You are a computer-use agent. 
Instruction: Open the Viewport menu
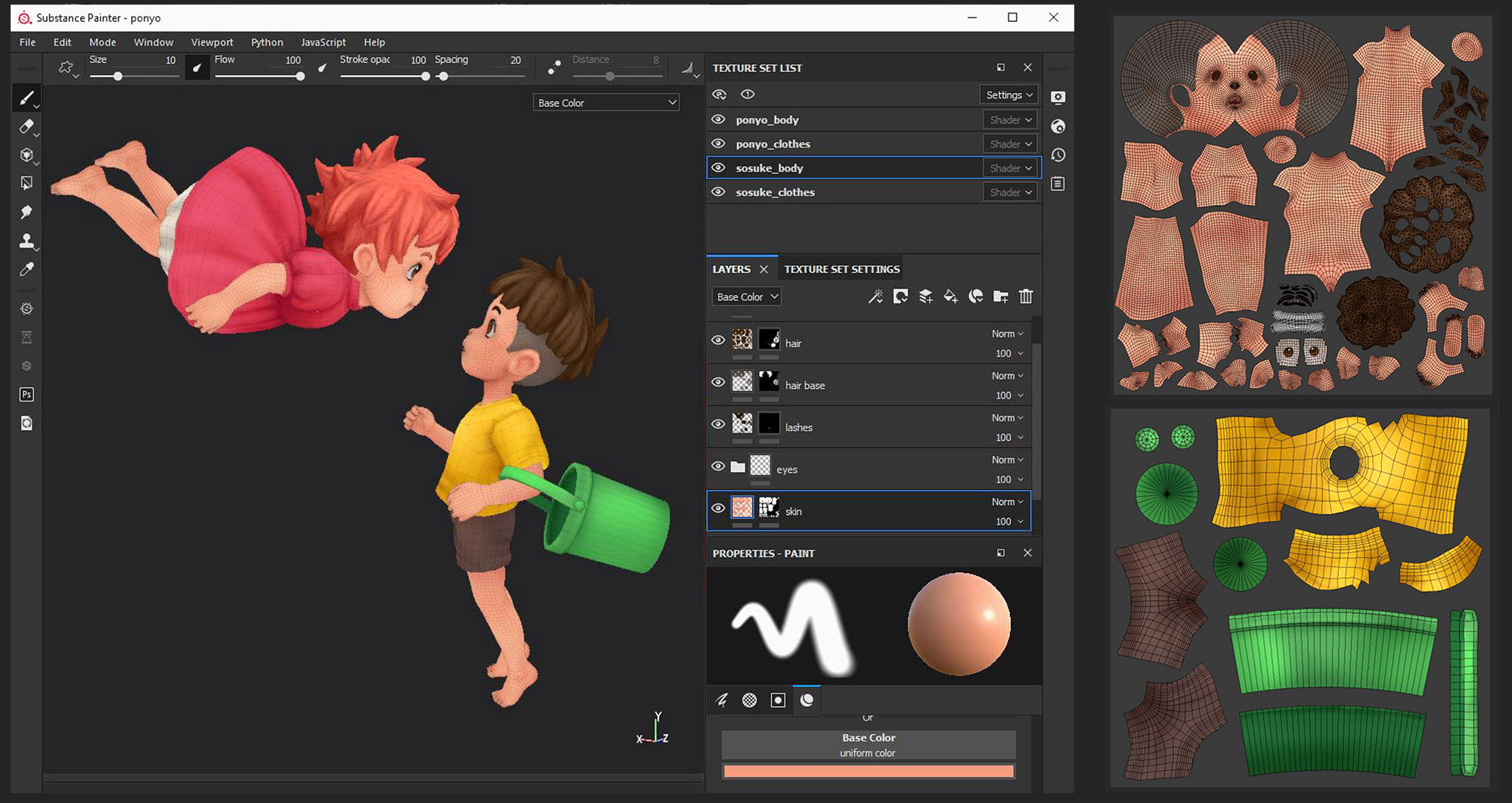pyautogui.click(x=212, y=42)
